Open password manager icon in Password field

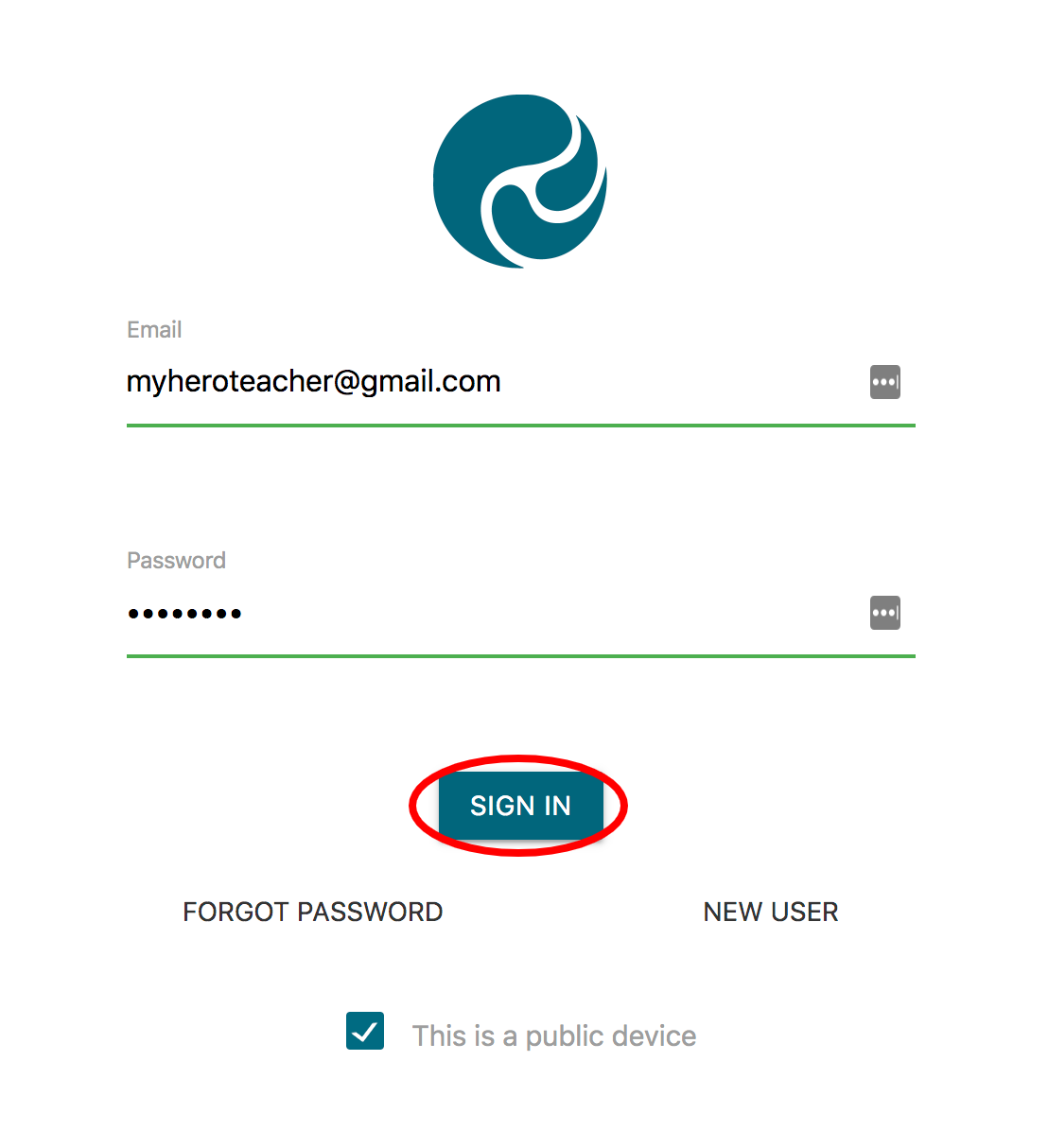point(885,613)
